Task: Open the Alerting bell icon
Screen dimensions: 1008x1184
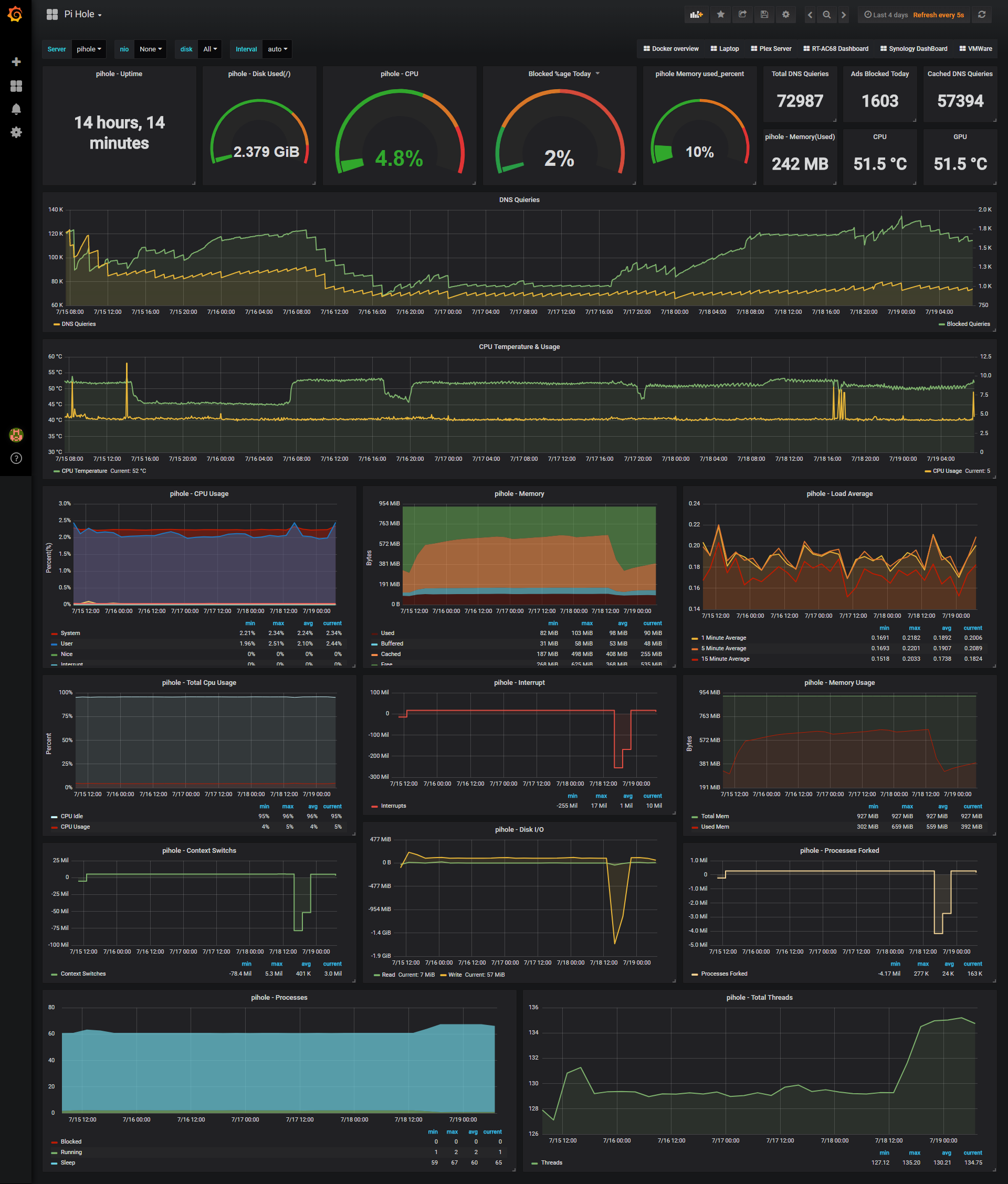Action: click(x=16, y=109)
